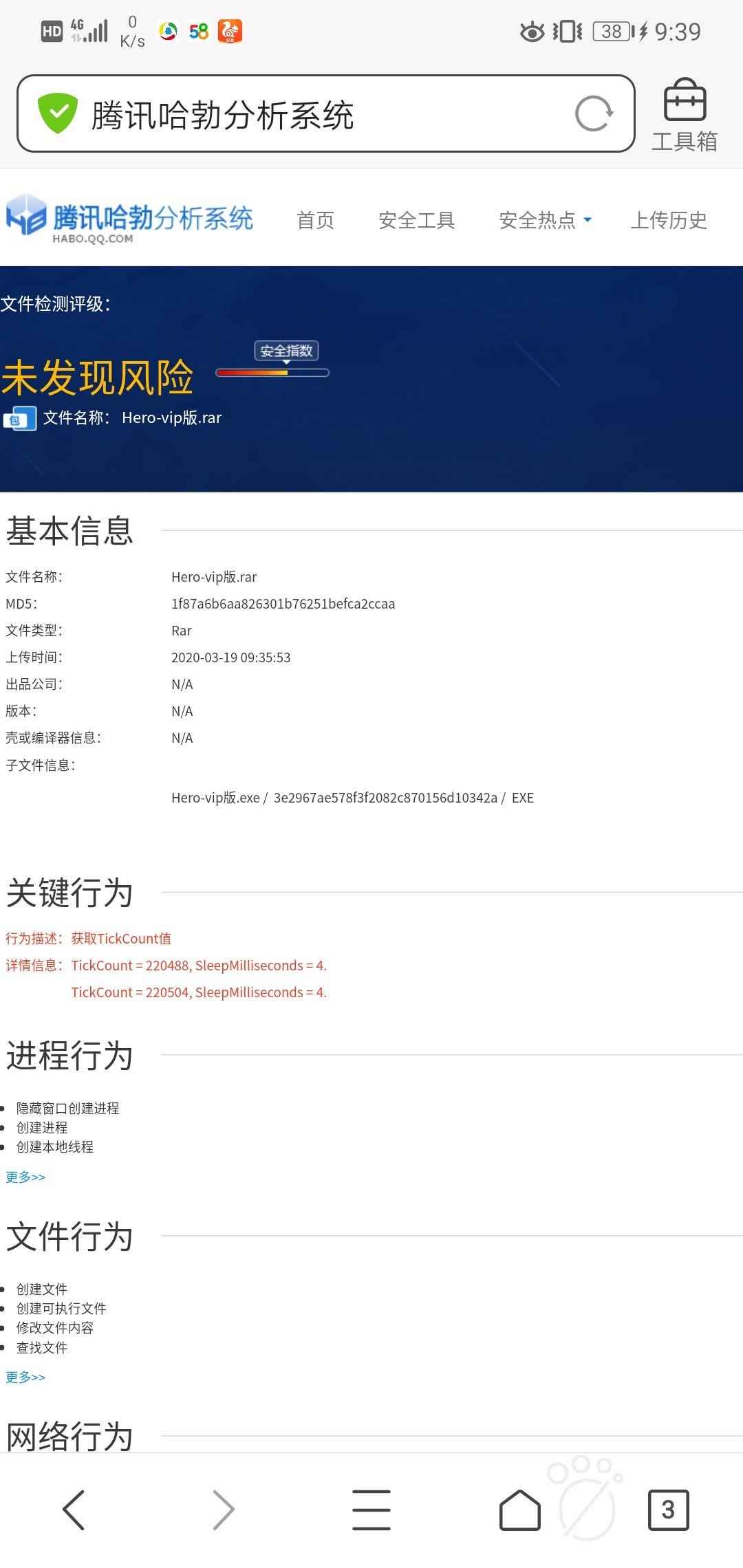Go back with browser back arrow
Viewport: 743px width, 1568px height.
click(x=74, y=1510)
